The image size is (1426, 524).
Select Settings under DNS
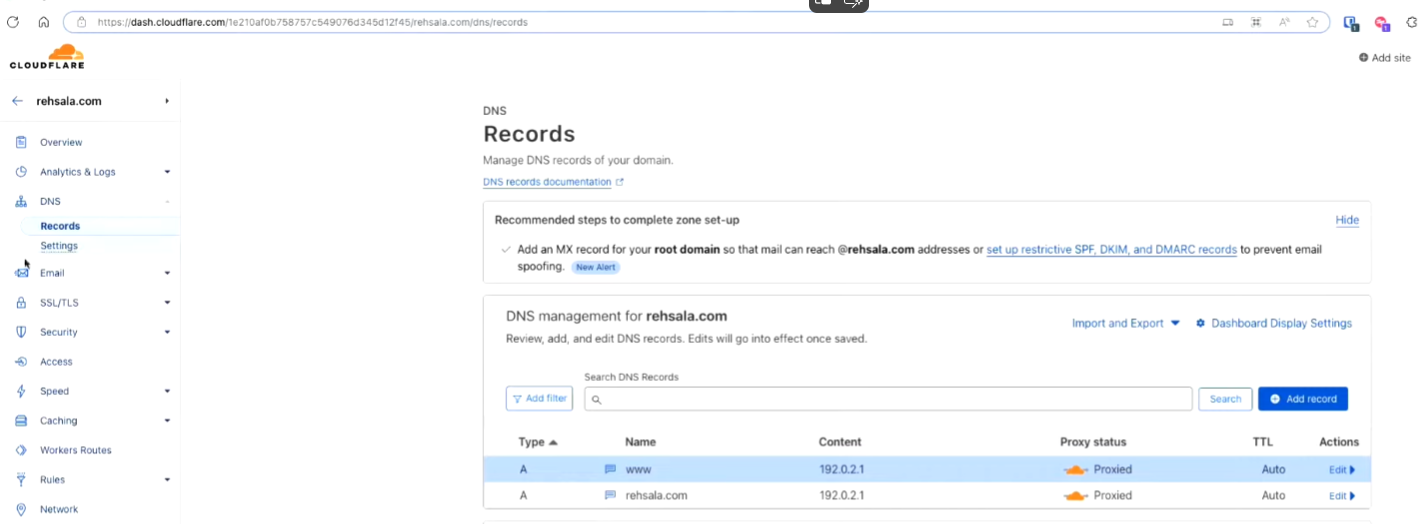click(x=59, y=246)
